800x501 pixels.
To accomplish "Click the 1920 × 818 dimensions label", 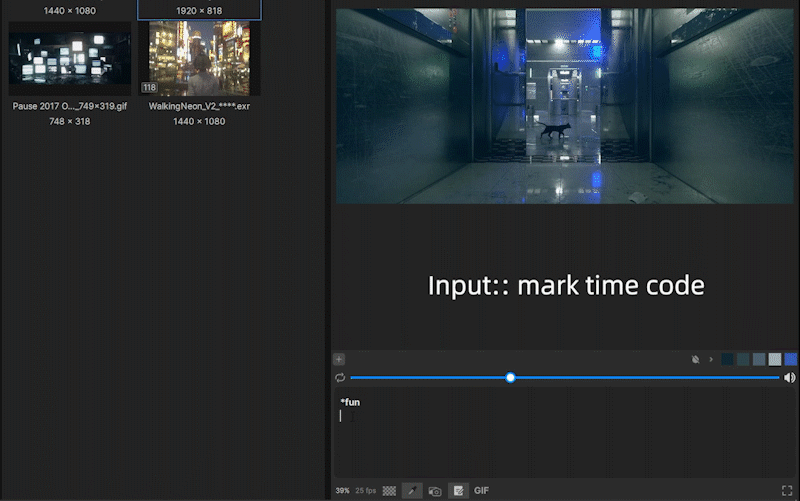I will [199, 11].
